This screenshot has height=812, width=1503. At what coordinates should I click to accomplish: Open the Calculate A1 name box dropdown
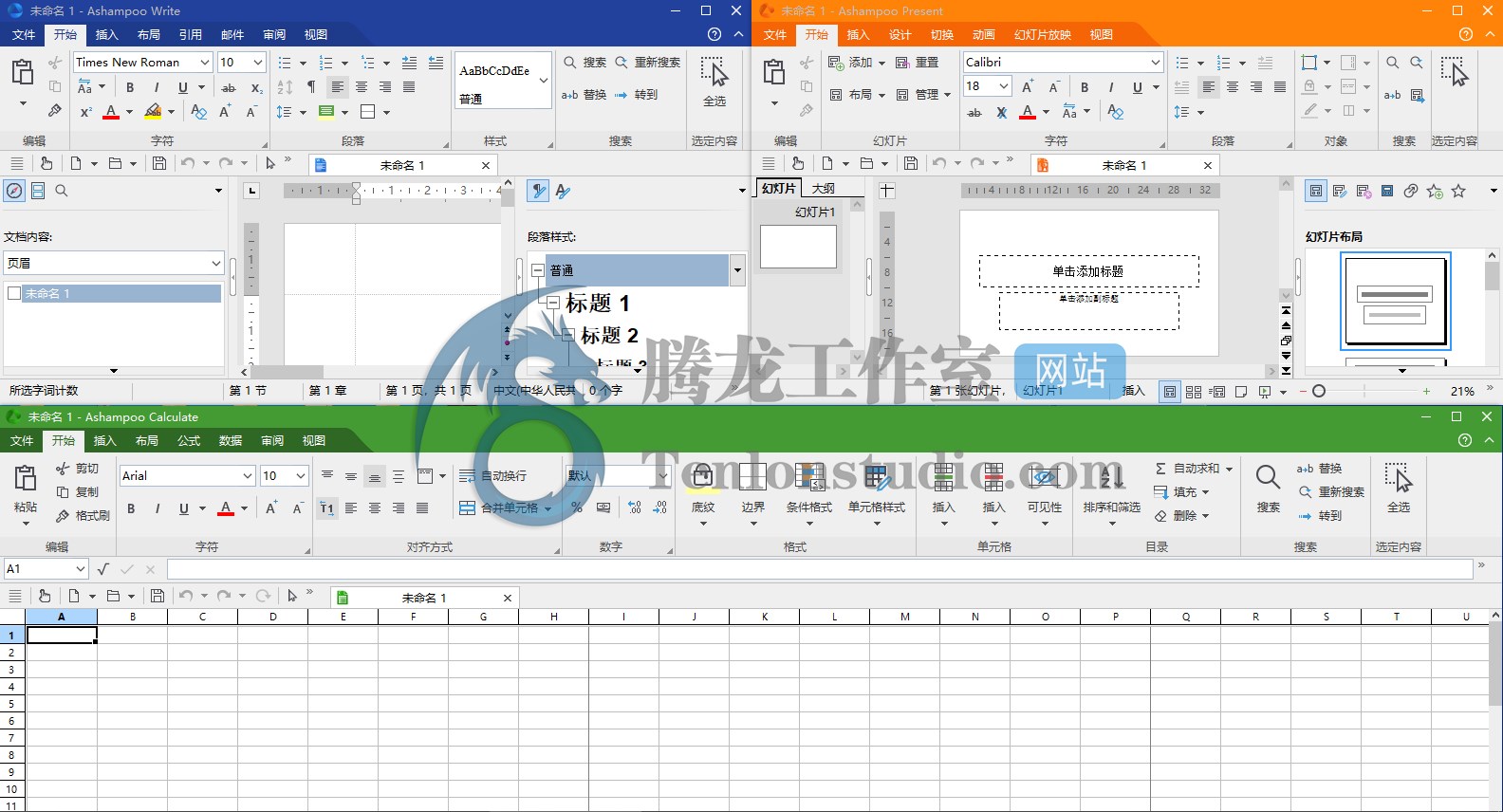pos(81,569)
